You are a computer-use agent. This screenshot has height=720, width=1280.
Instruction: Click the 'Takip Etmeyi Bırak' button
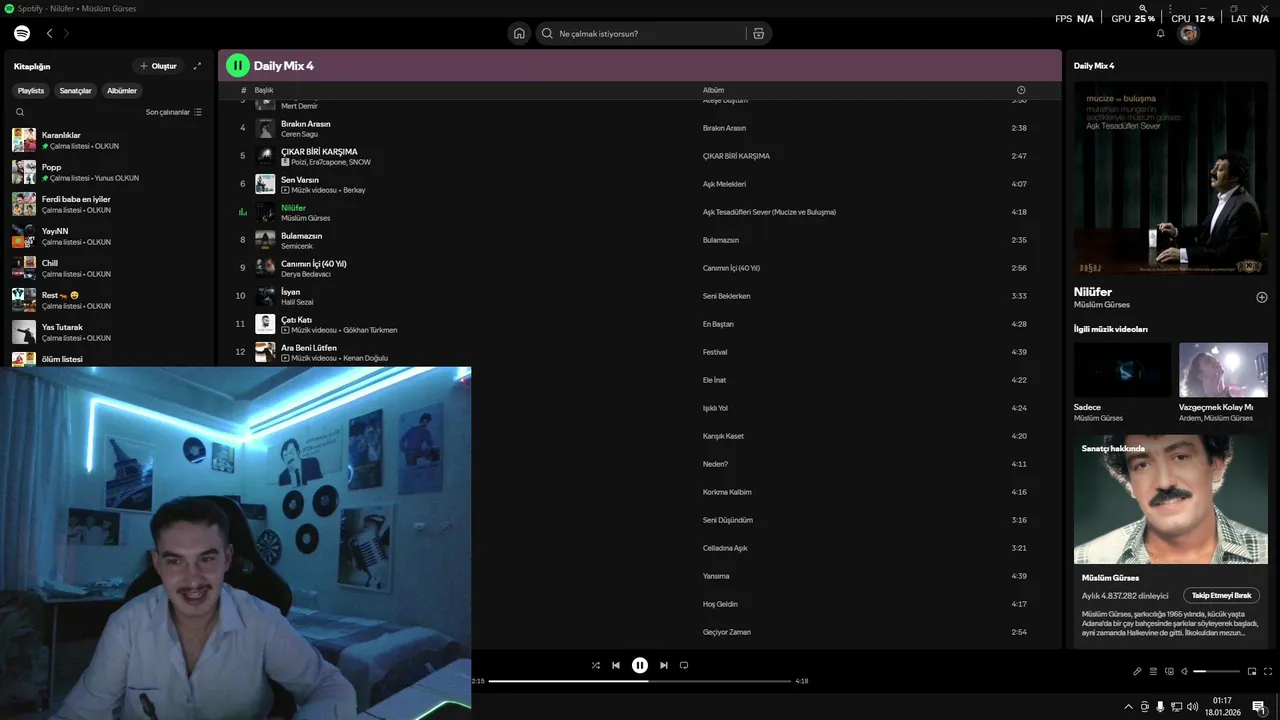pyautogui.click(x=1221, y=595)
